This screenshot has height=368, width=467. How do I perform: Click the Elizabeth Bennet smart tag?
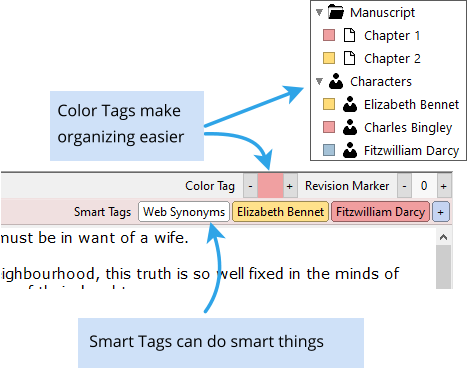pos(280,212)
